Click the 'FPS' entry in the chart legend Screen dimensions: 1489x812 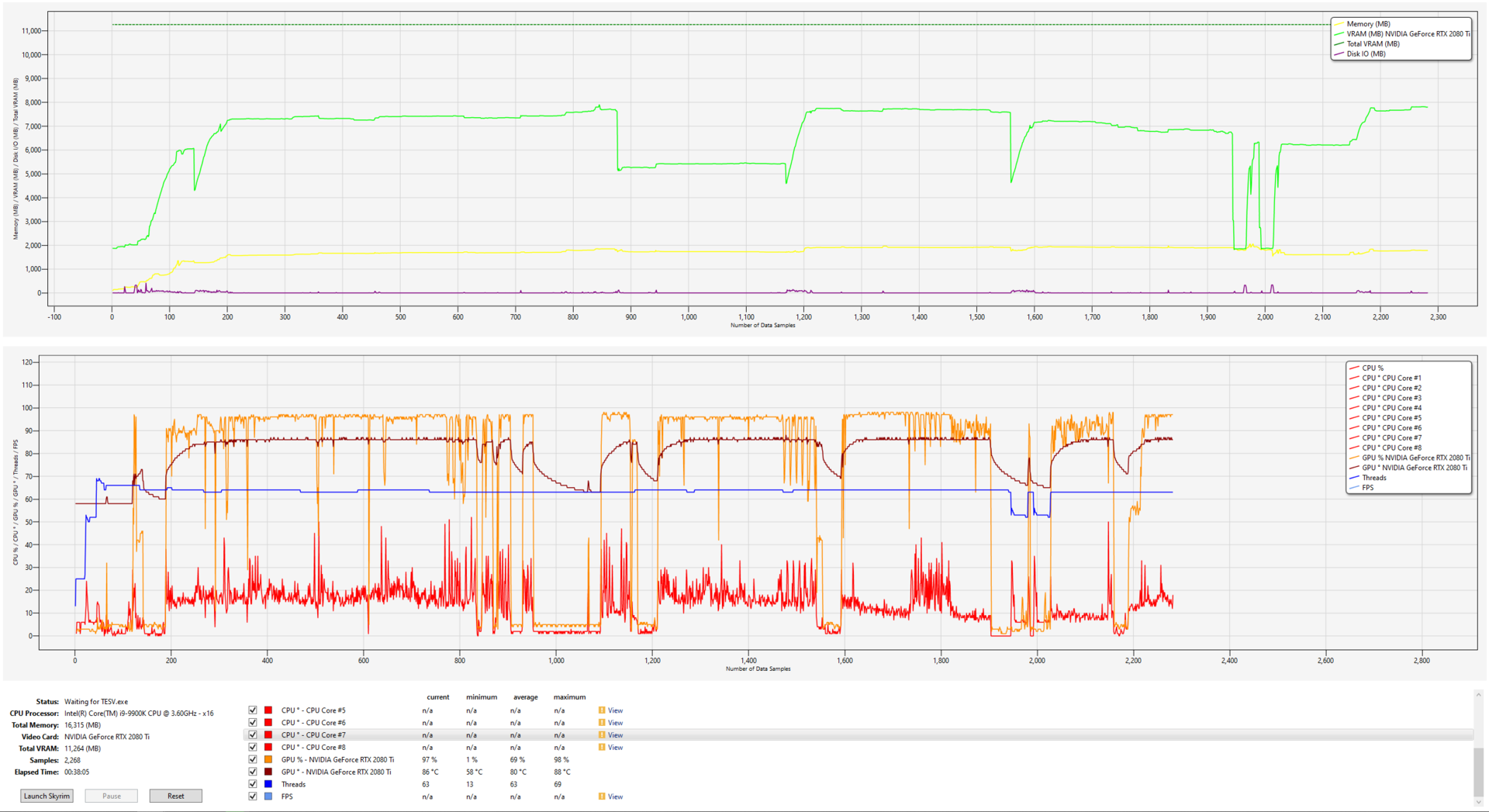pyautogui.click(x=1368, y=488)
